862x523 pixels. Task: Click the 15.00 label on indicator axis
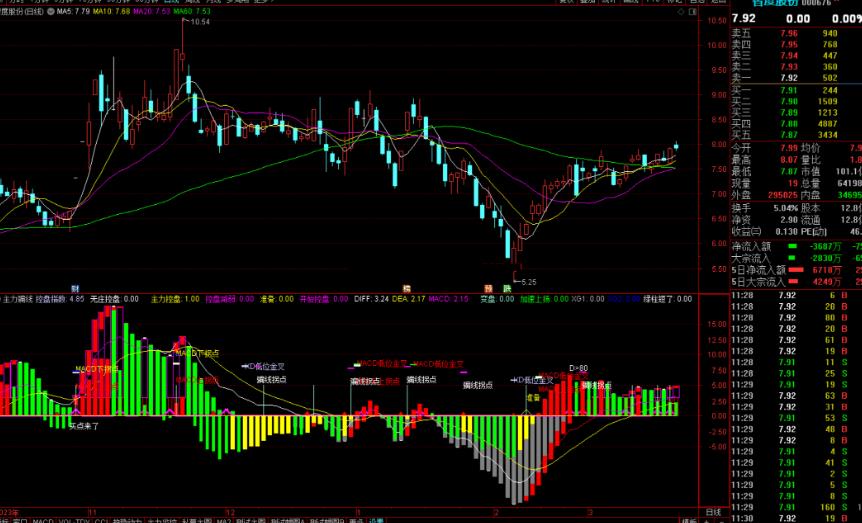717,324
